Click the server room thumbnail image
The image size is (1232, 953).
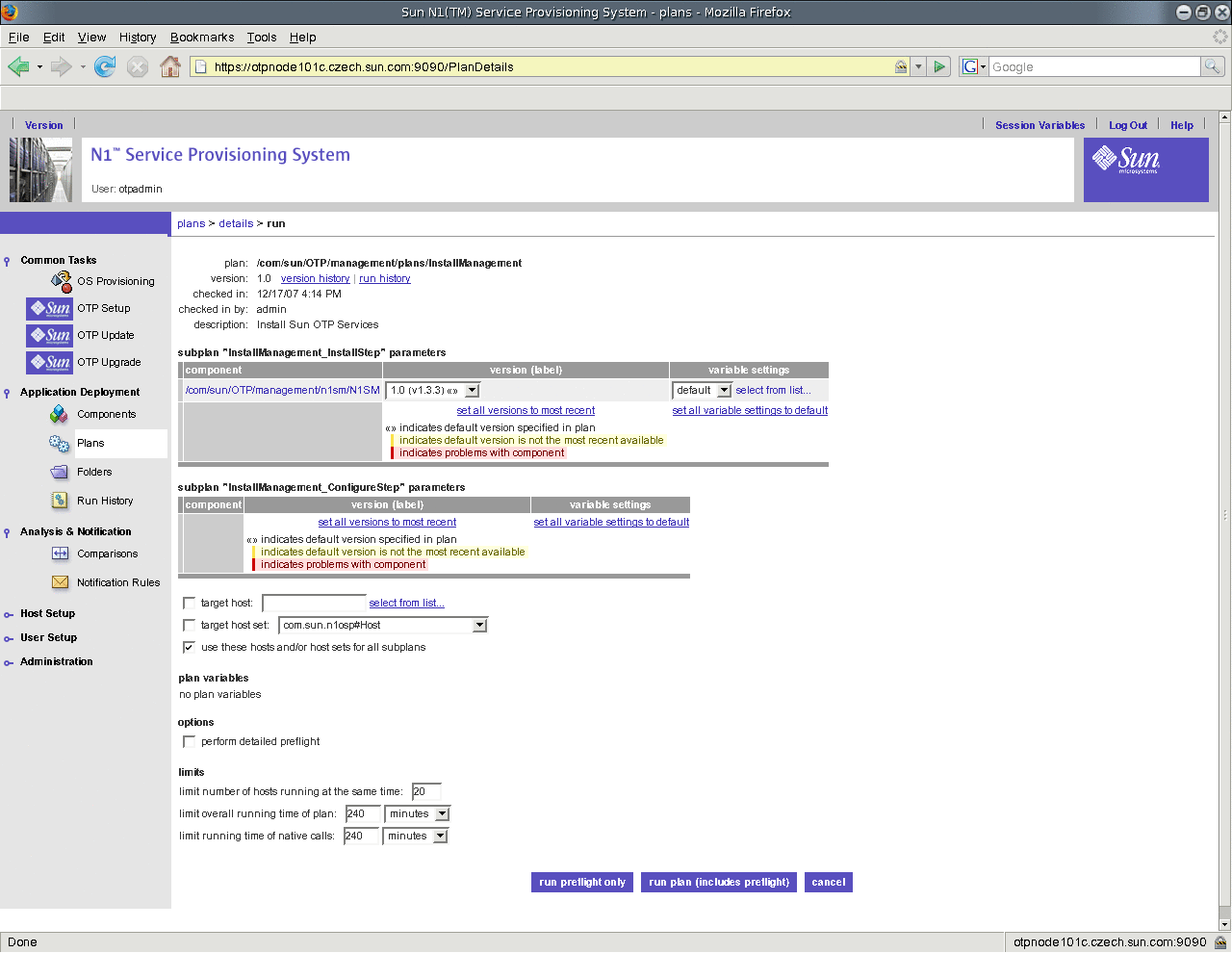(x=40, y=169)
